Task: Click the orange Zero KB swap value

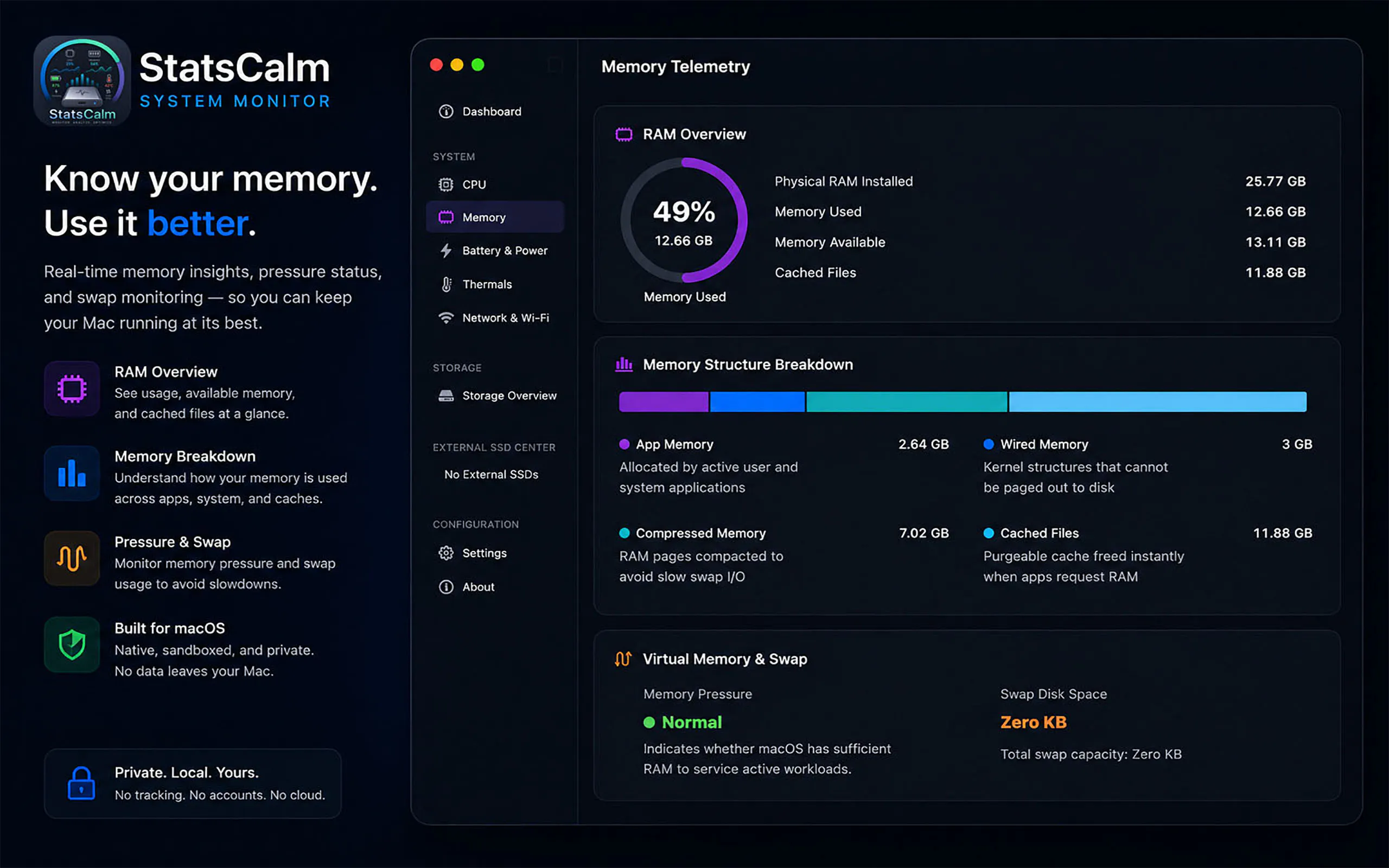Action: tap(1033, 722)
